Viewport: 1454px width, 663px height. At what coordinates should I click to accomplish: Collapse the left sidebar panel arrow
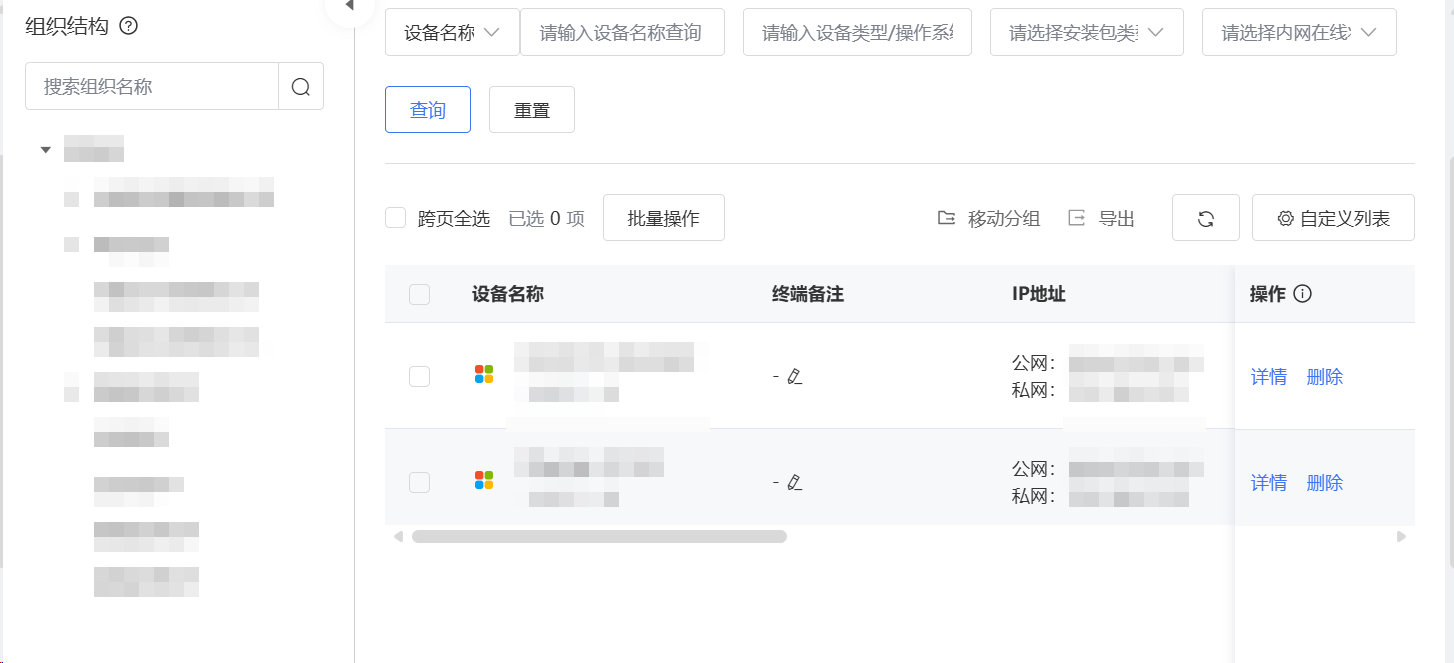pos(349,6)
